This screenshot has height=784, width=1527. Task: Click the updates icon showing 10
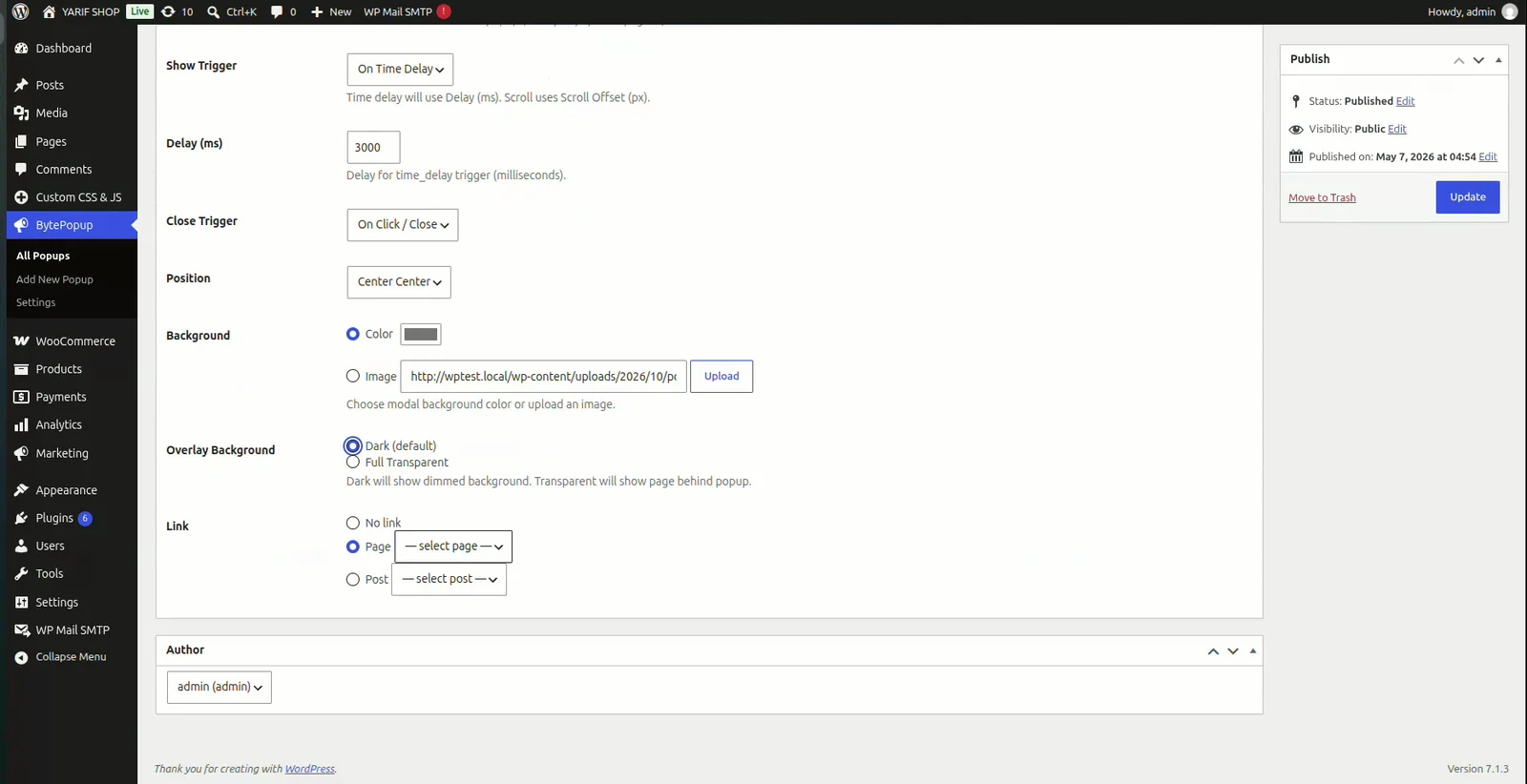168,11
